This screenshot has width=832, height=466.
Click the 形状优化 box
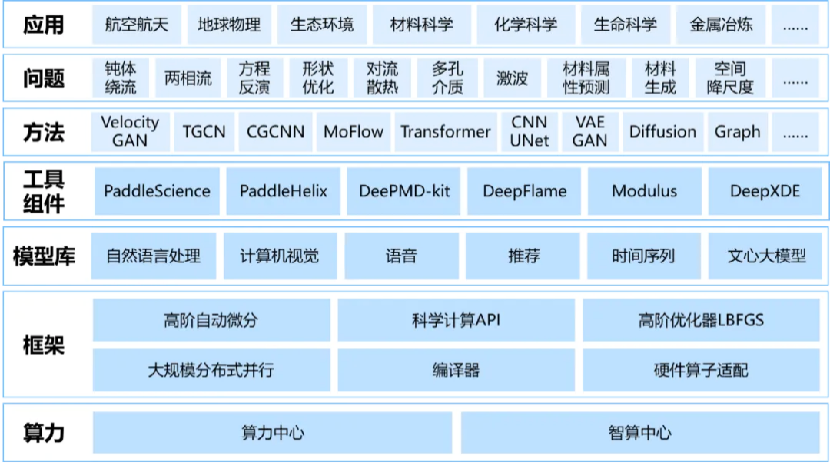[x=318, y=78]
